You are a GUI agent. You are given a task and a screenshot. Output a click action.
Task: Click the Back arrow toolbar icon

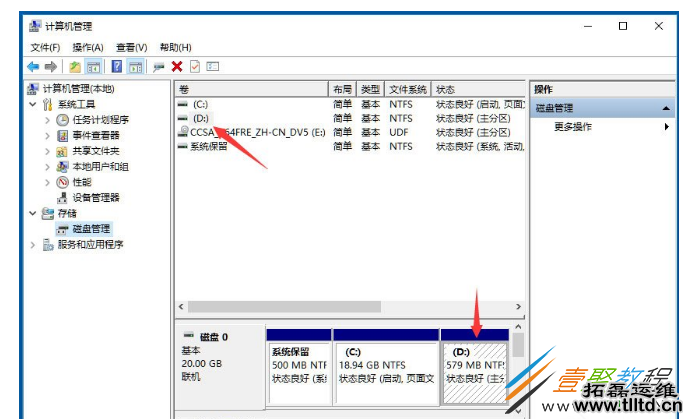click(x=33, y=67)
